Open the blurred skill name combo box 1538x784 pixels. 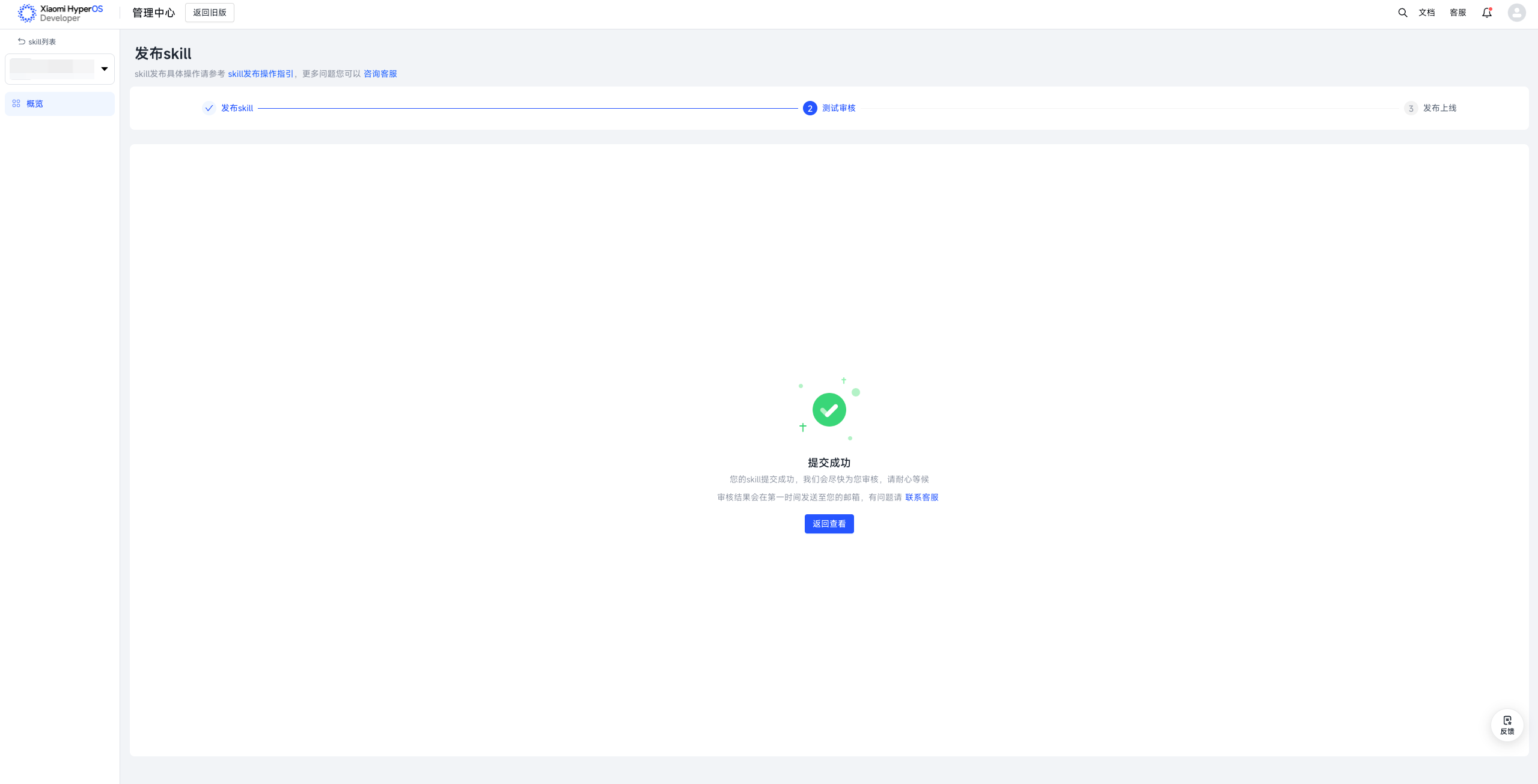pyautogui.click(x=52, y=68)
